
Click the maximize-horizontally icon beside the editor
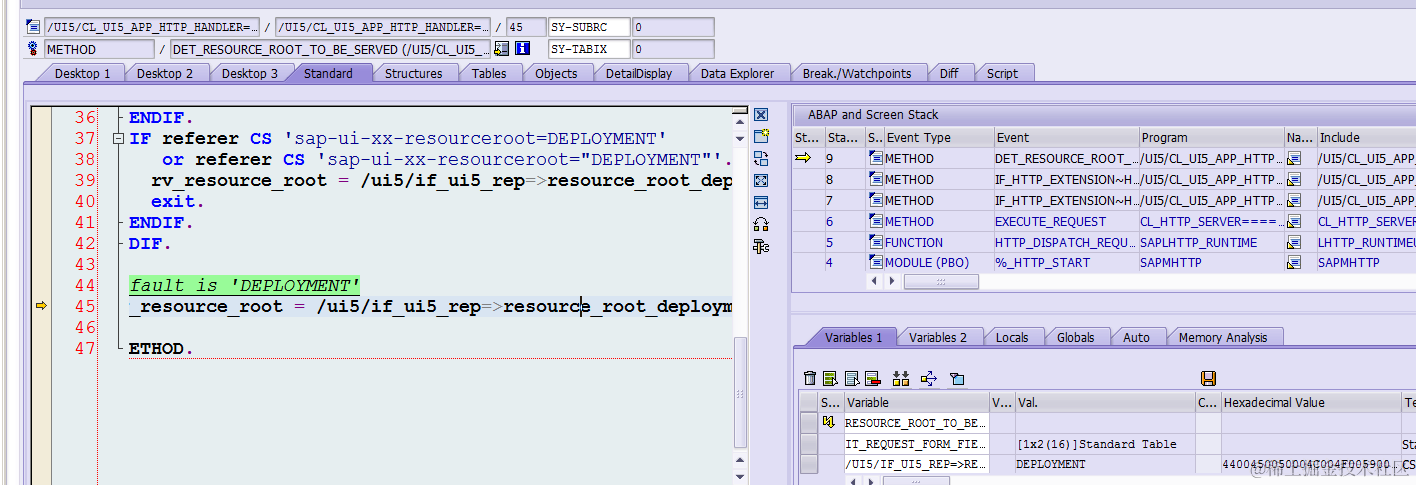coord(761,203)
